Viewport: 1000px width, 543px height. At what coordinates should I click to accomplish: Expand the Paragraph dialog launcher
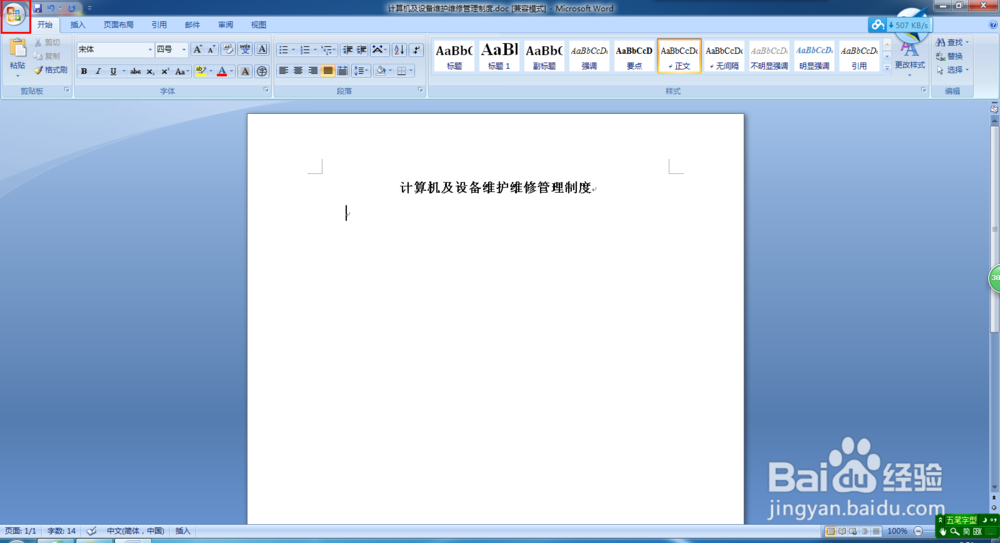pyautogui.click(x=420, y=91)
